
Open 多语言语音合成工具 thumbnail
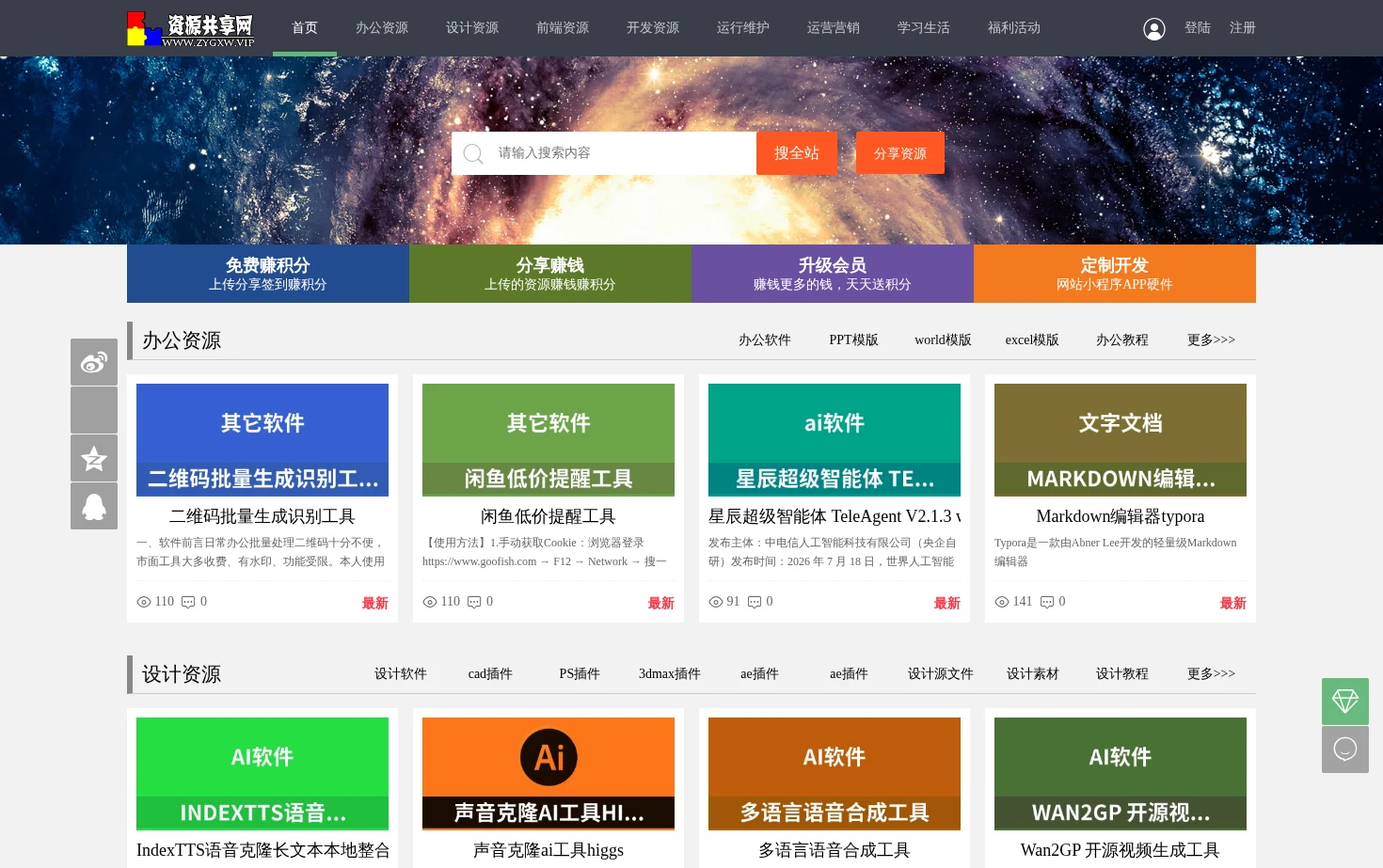pyautogui.click(x=835, y=774)
